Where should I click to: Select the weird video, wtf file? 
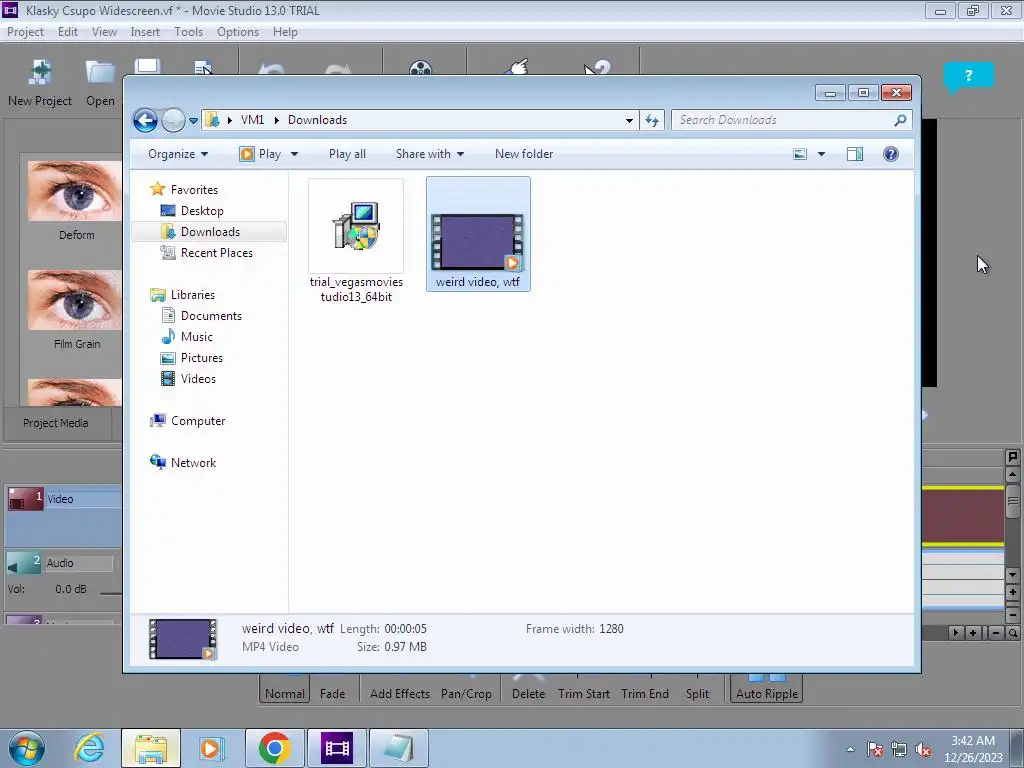(478, 234)
